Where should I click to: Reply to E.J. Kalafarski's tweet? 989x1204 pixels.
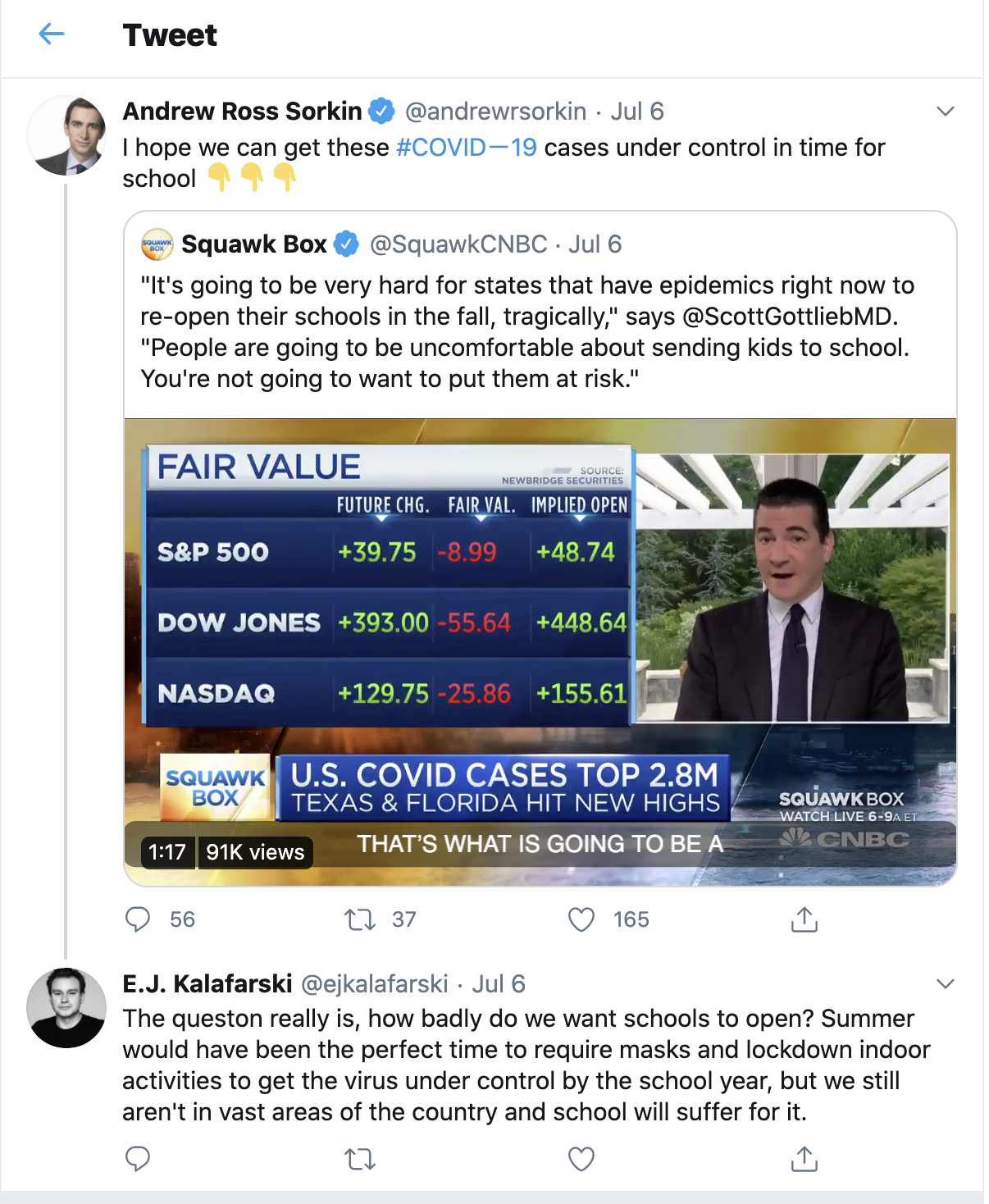coord(138,1159)
